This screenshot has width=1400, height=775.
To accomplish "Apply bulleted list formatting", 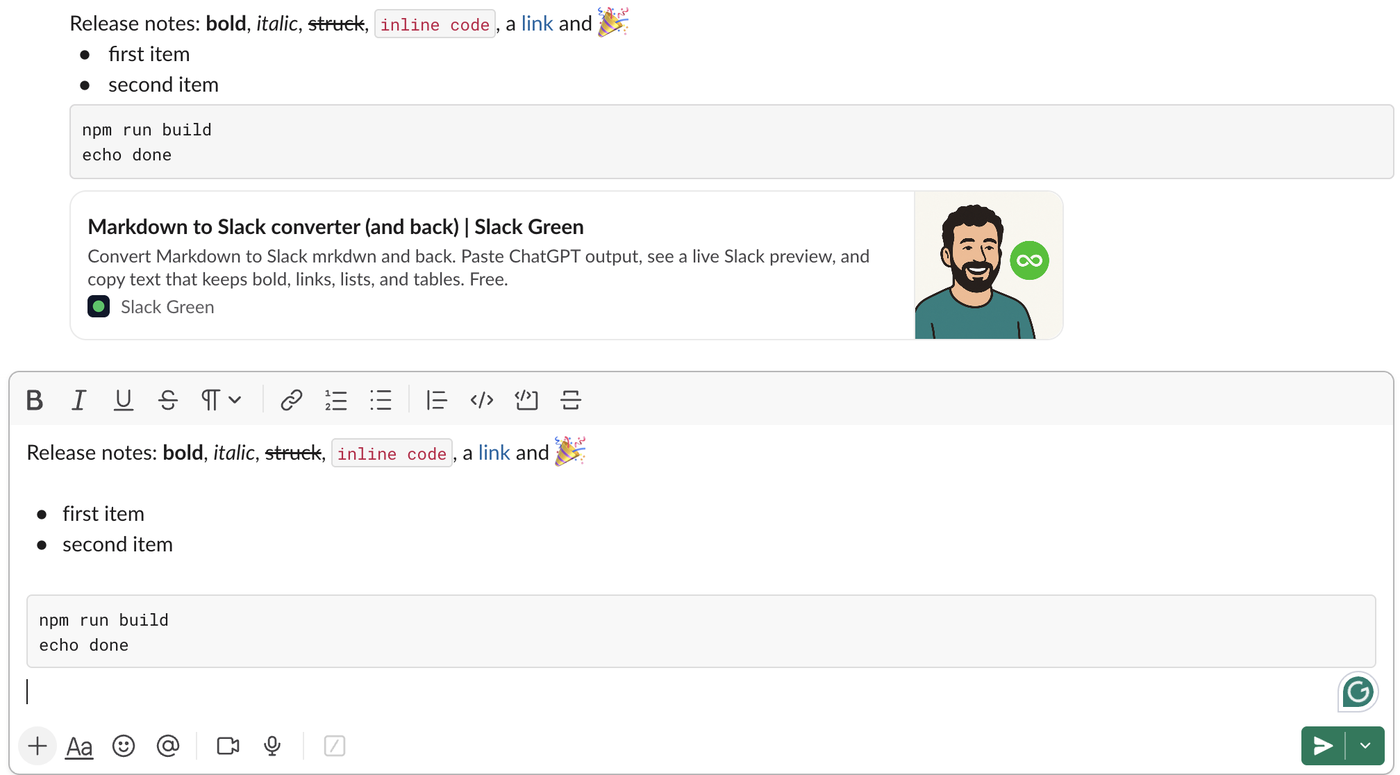I will click(x=381, y=400).
